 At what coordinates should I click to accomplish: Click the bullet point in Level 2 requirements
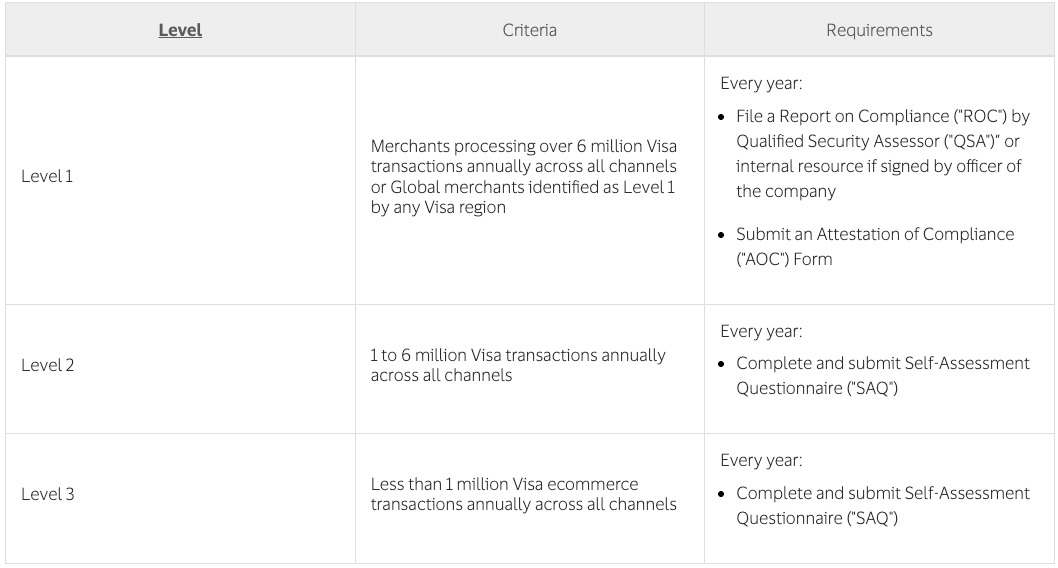click(722, 364)
